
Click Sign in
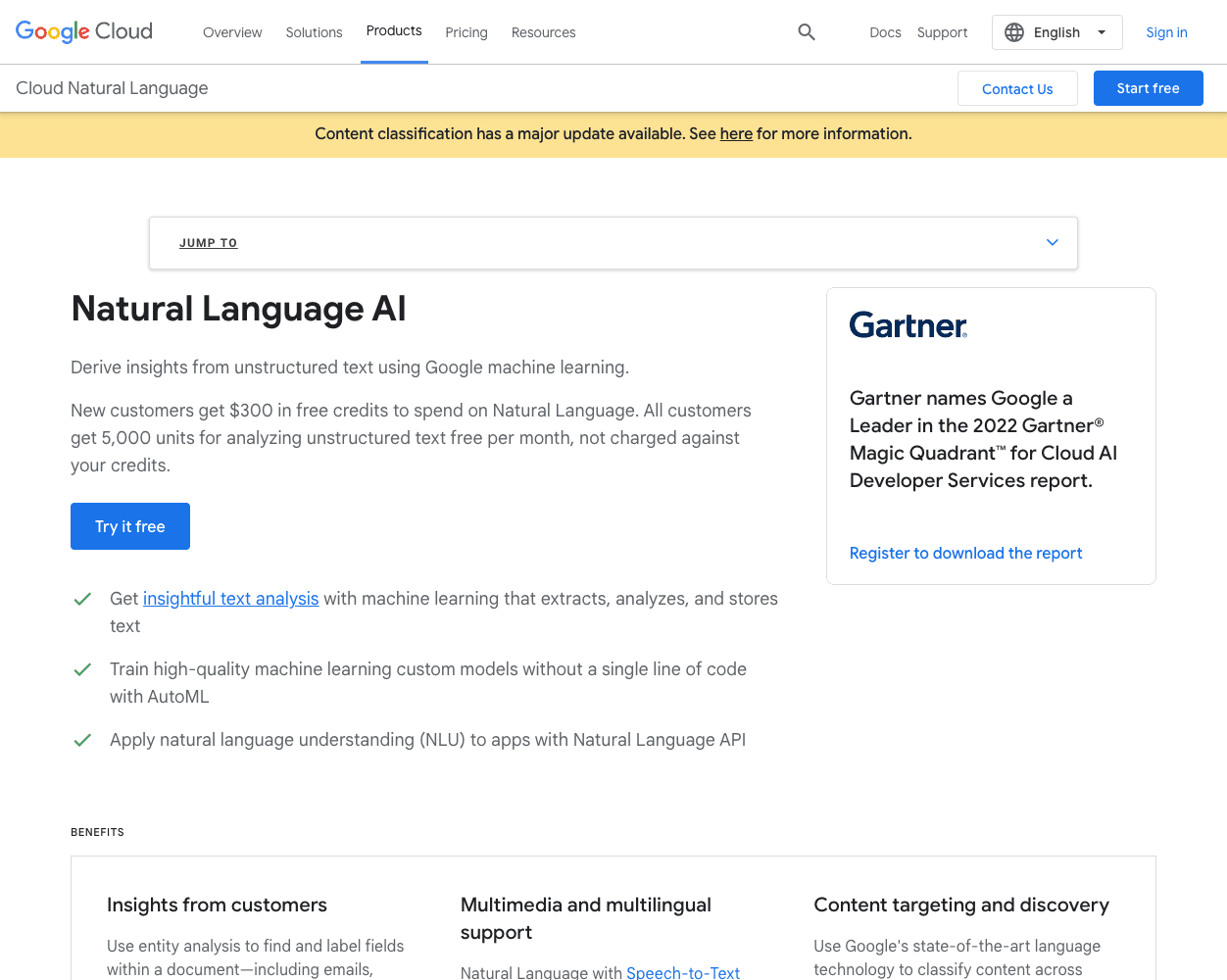point(1166,32)
